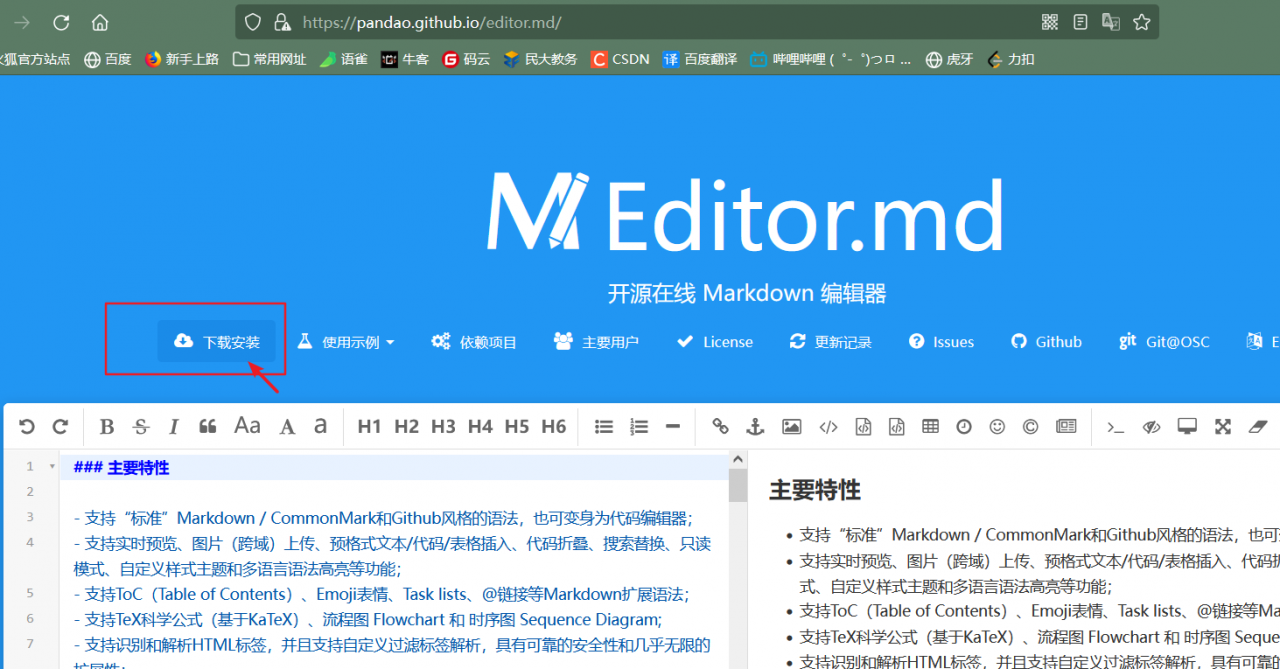The height and width of the screenshot is (669, 1280).
Task: Clear the editor with the eraser icon
Action: click(1258, 427)
